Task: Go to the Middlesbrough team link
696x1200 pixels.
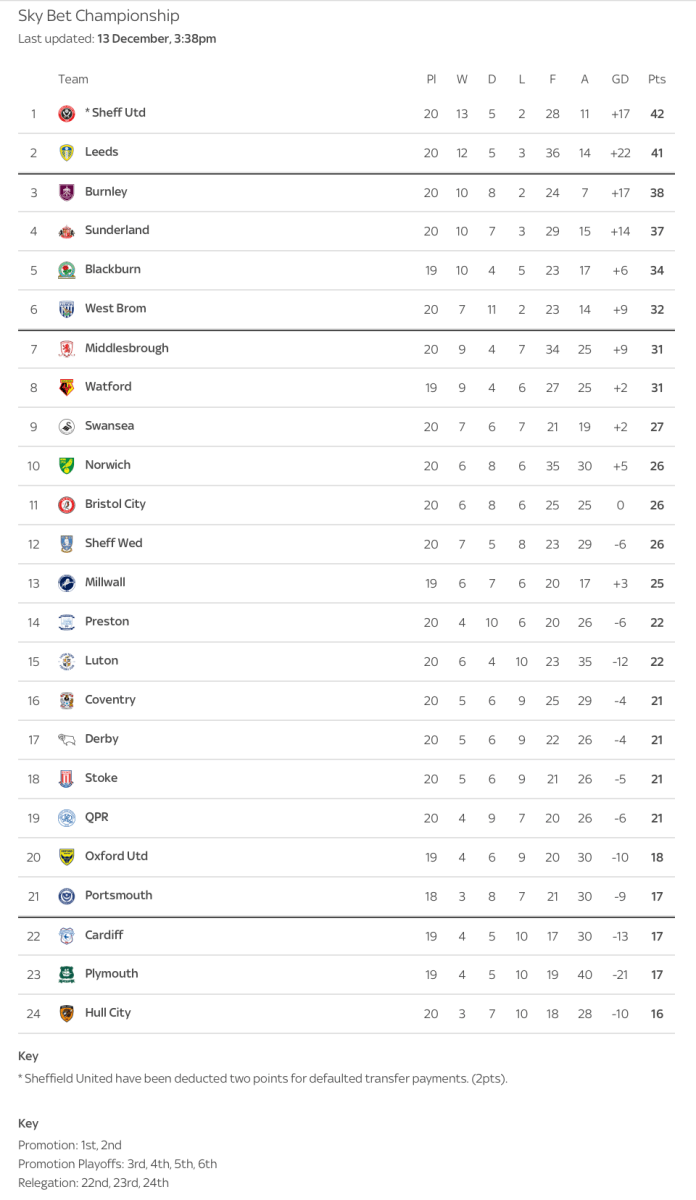Action: pyautogui.click(x=126, y=348)
